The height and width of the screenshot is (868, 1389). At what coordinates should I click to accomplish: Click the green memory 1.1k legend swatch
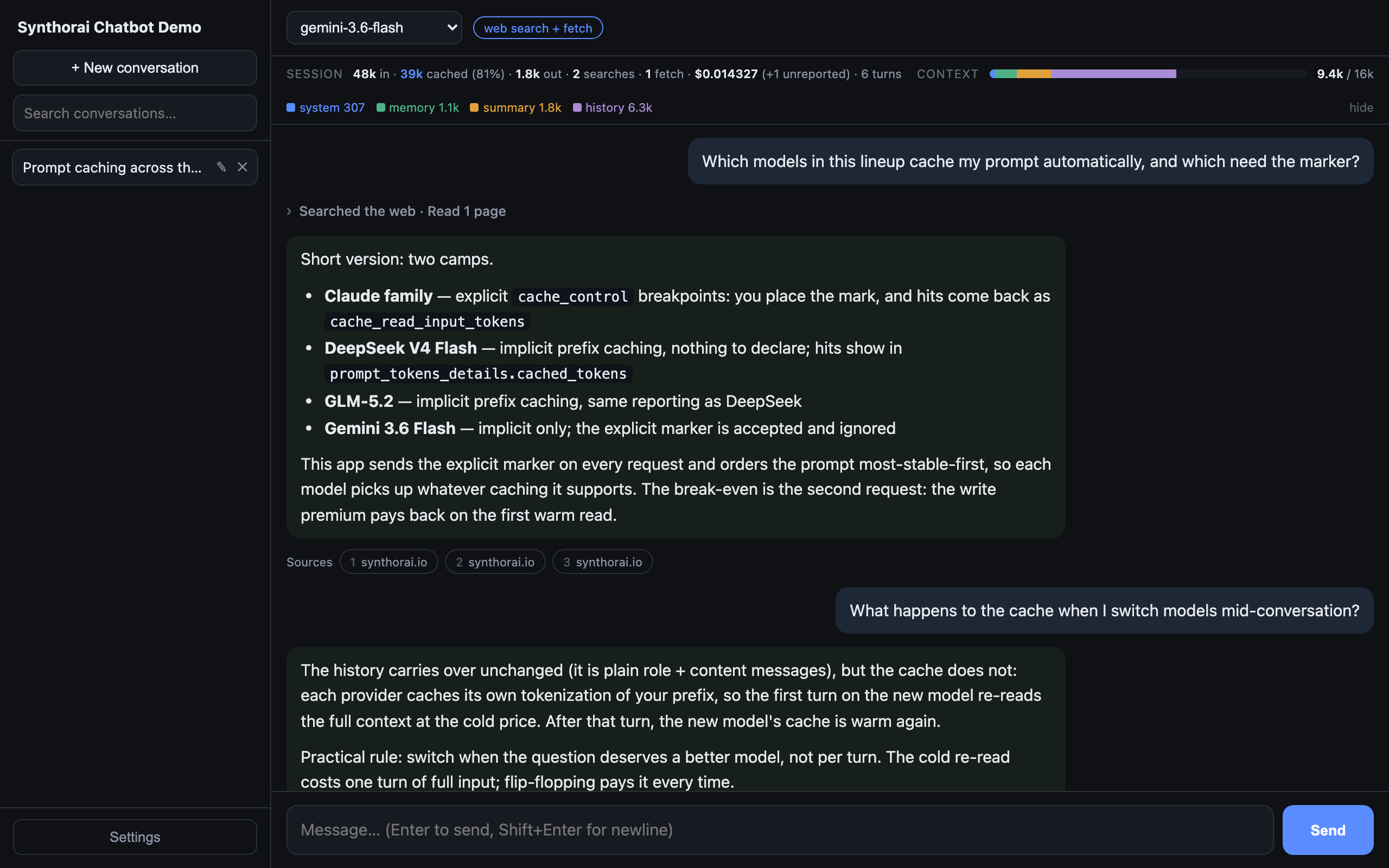(x=380, y=107)
